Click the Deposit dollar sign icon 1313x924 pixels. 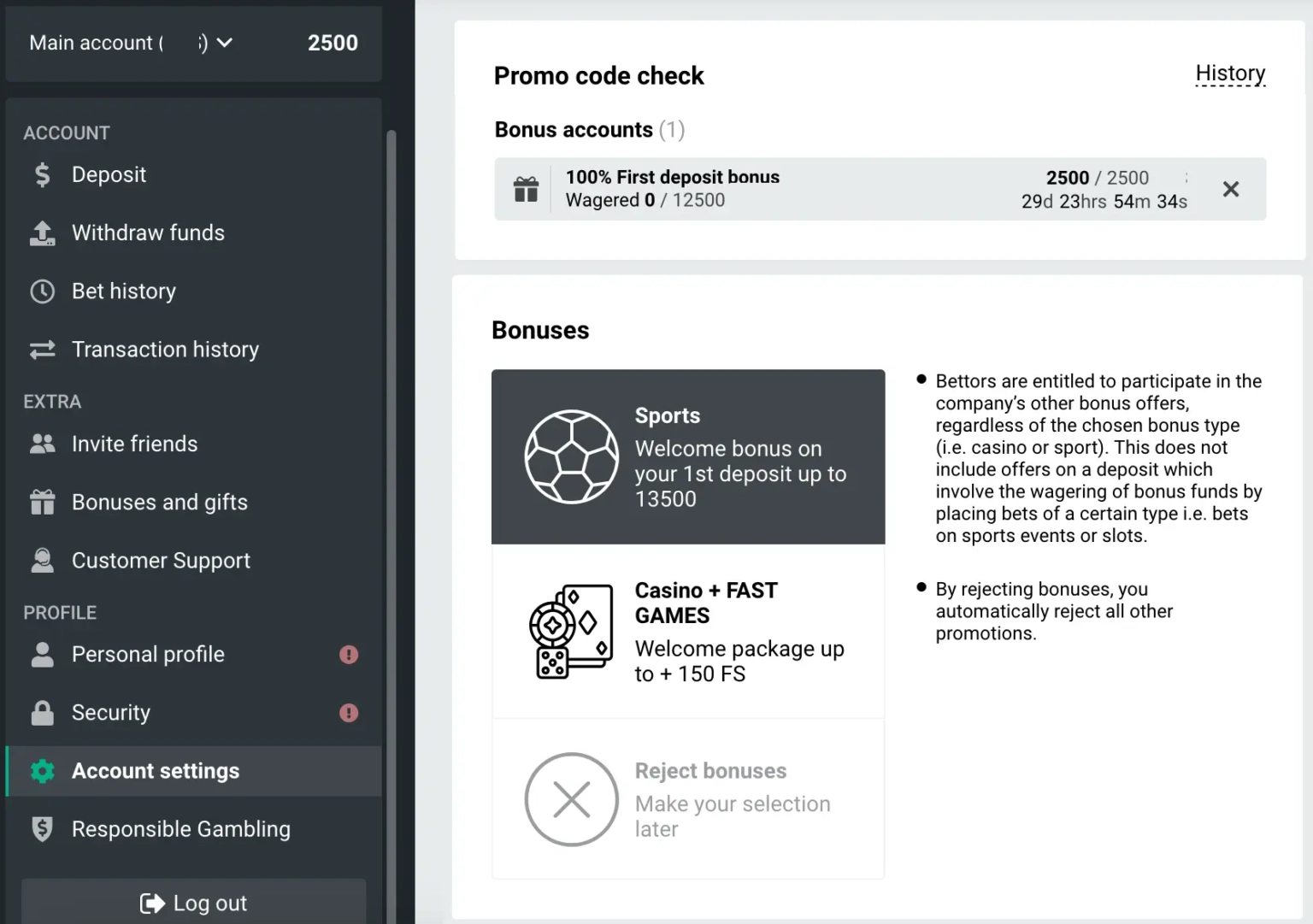(42, 175)
